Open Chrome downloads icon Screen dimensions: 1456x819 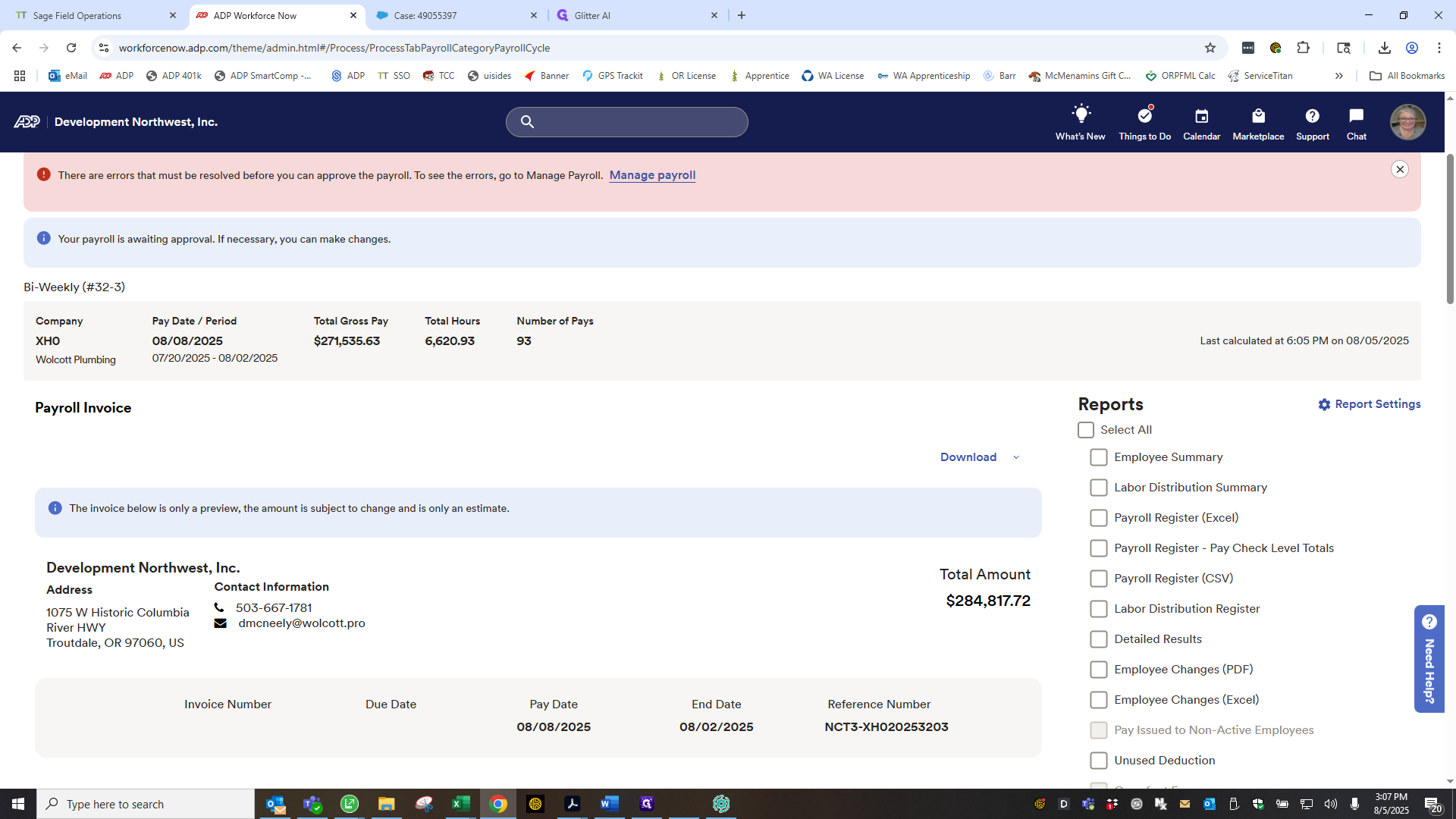pyautogui.click(x=1384, y=48)
